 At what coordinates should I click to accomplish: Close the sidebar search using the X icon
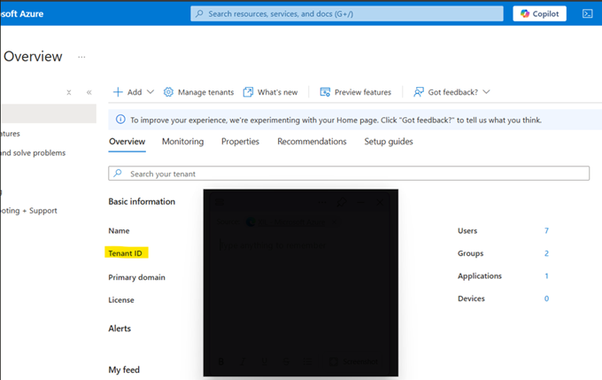click(x=69, y=92)
